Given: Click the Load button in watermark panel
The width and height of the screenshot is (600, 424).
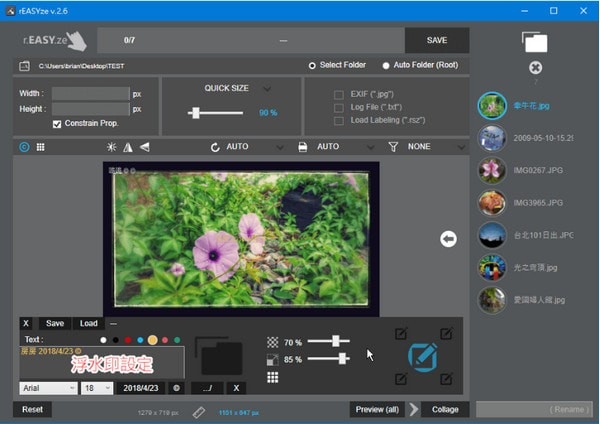Looking at the screenshot, I should pyautogui.click(x=88, y=323).
